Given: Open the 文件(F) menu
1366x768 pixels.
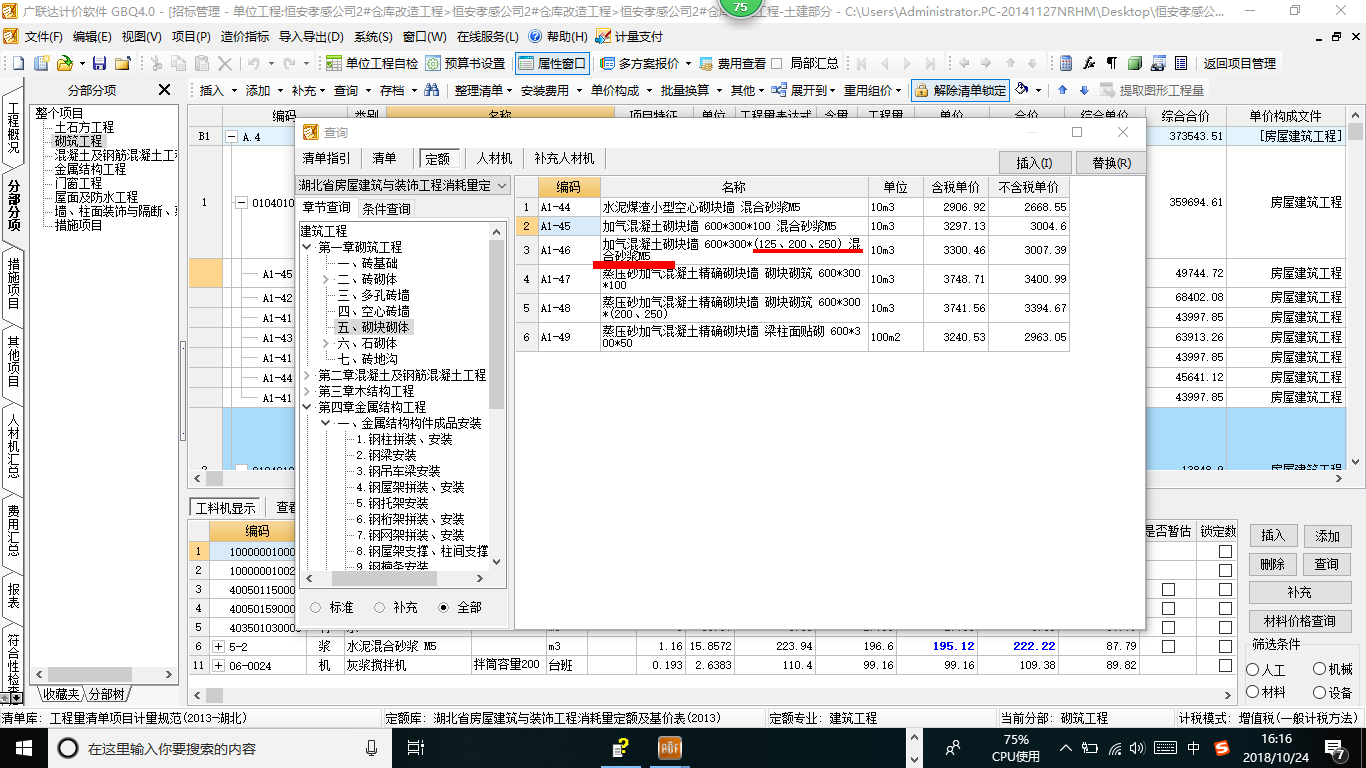Looking at the screenshot, I should [x=44, y=36].
